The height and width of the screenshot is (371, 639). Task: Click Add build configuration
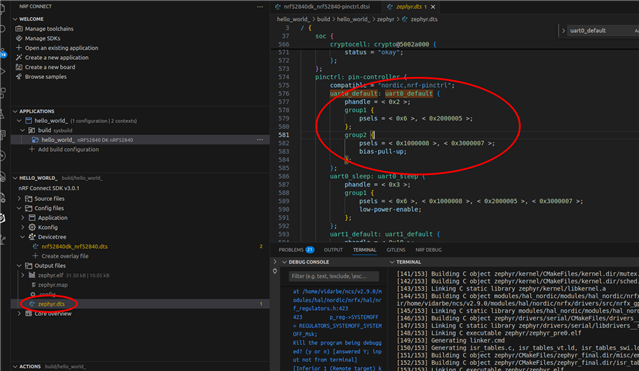coord(68,149)
